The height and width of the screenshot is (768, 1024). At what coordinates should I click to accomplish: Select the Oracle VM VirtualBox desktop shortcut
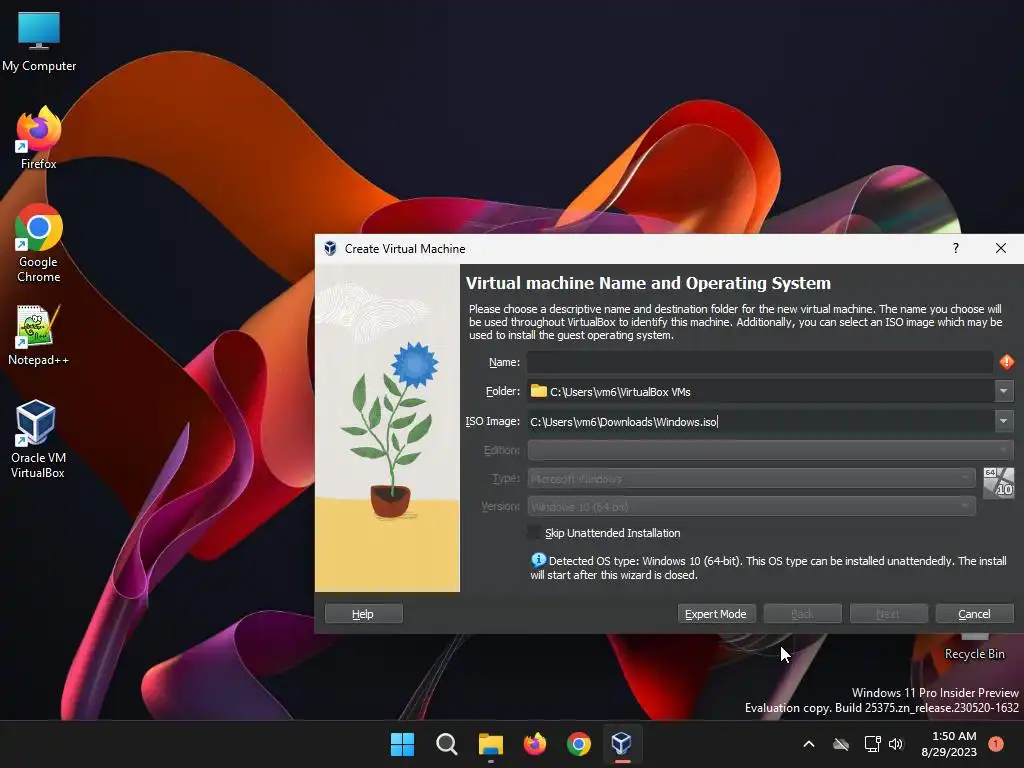(38, 439)
